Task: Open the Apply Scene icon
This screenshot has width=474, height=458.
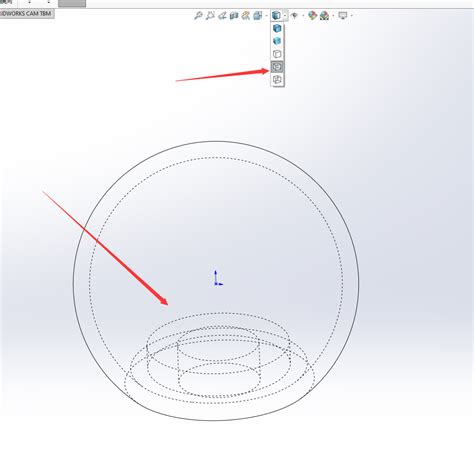Action: coord(324,16)
